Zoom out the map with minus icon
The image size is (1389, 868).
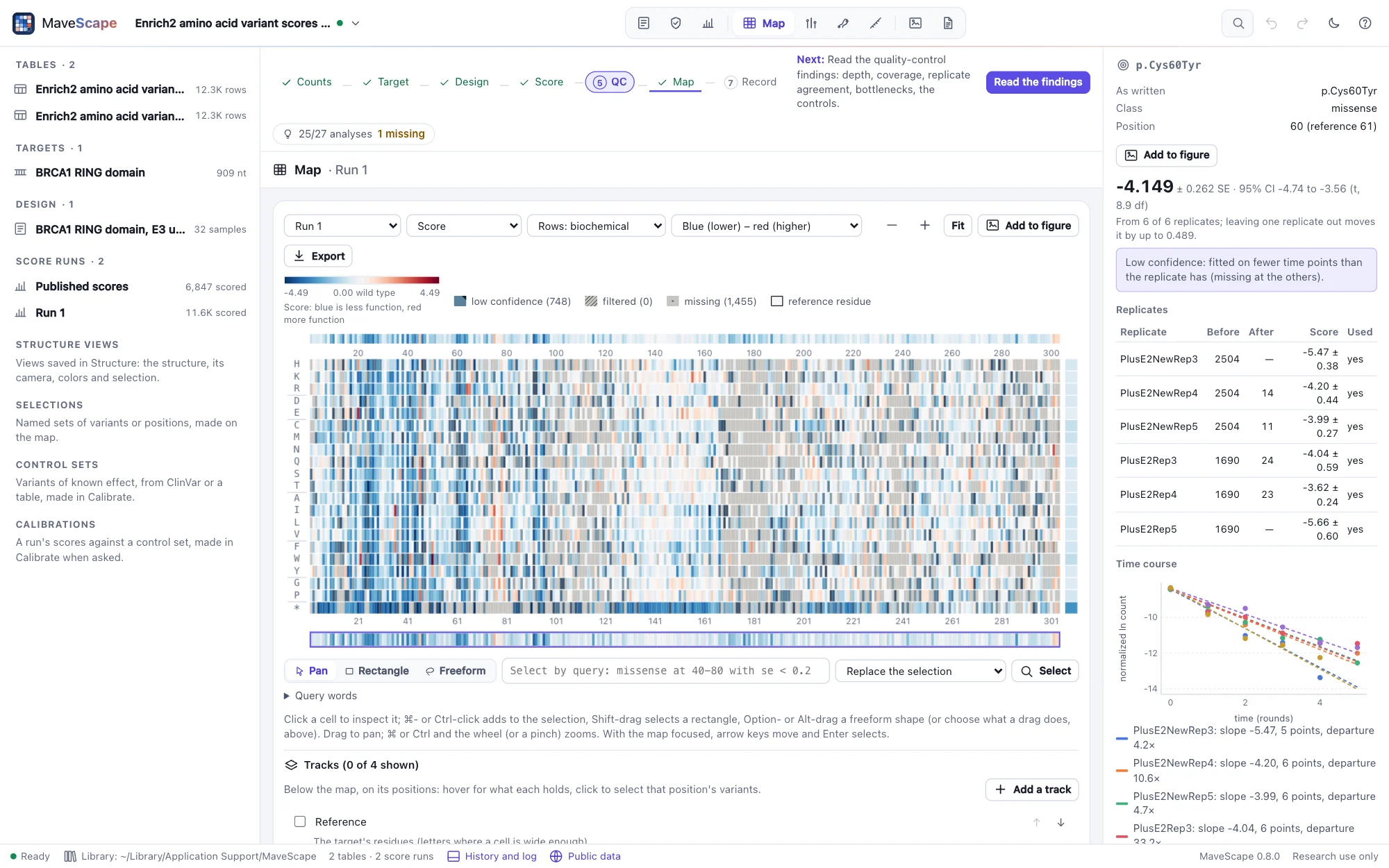(x=892, y=226)
